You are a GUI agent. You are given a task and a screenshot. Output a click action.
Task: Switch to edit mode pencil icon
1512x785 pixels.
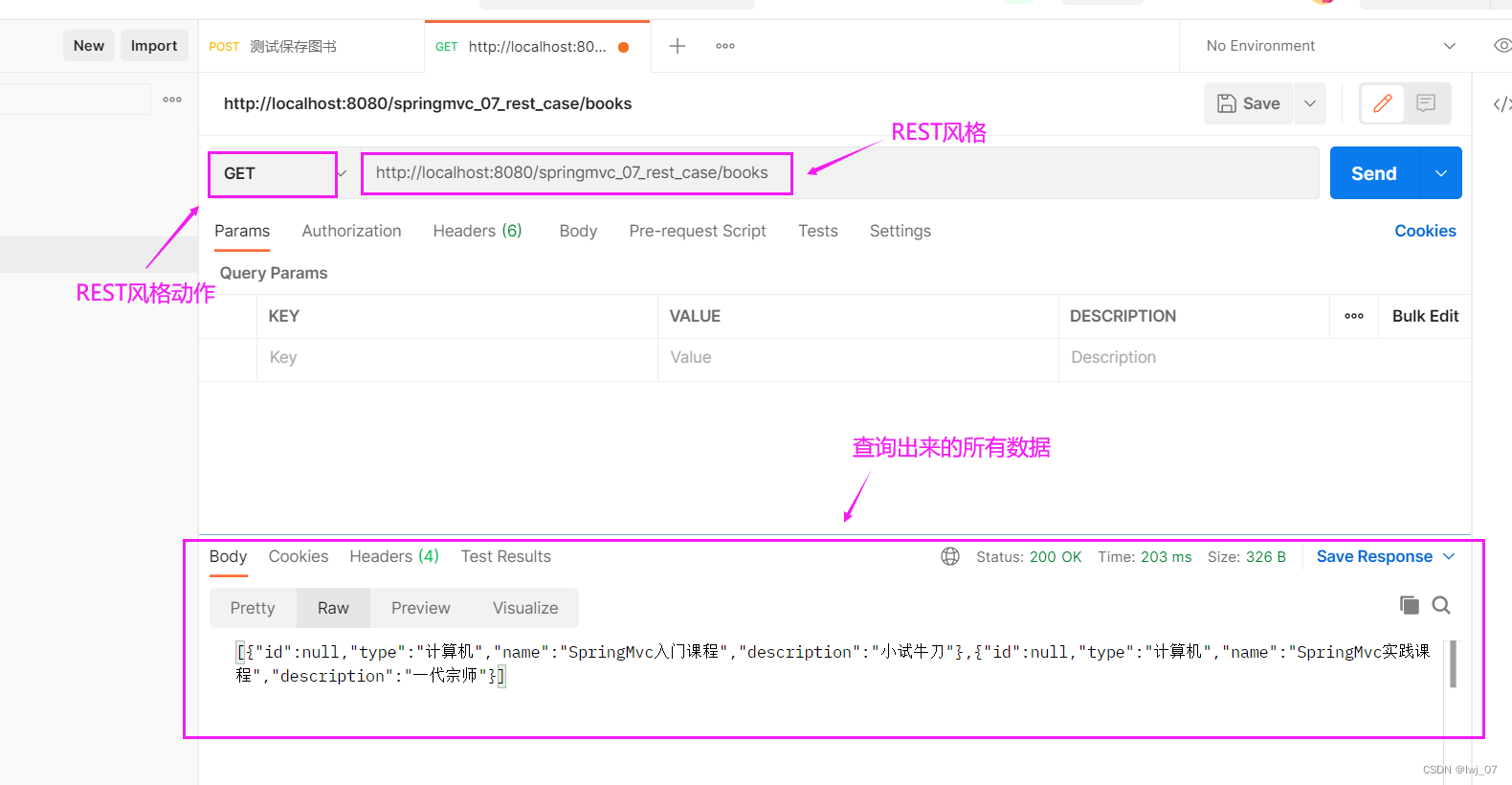coord(1383,103)
